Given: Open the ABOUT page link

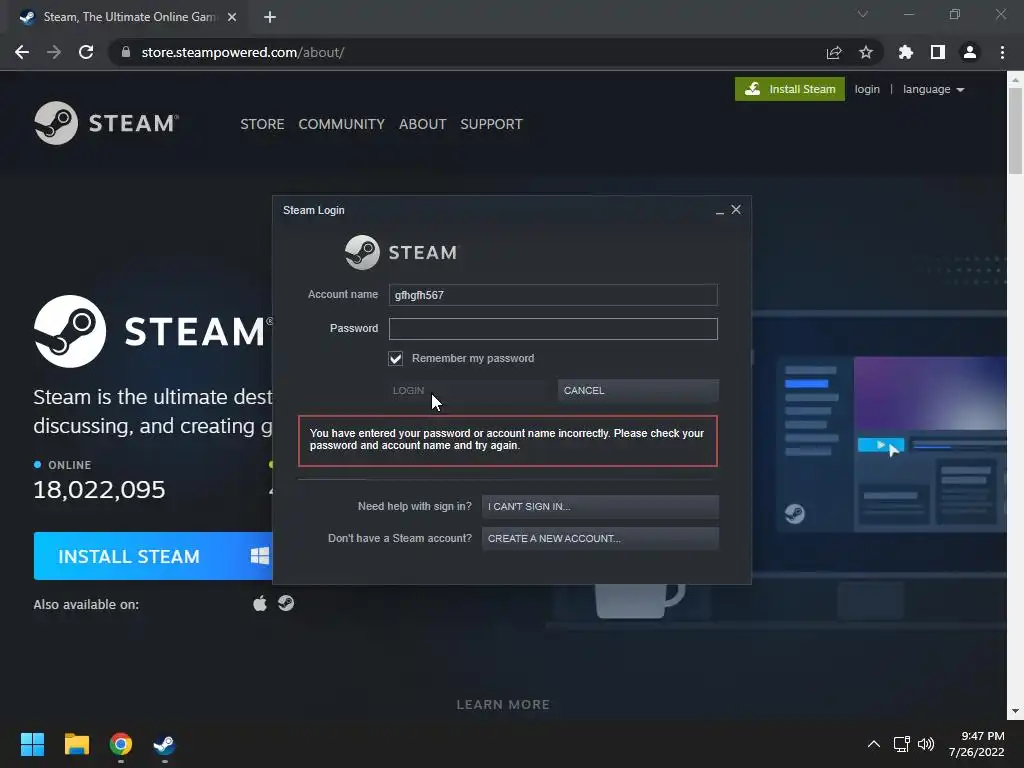Looking at the screenshot, I should click(423, 124).
